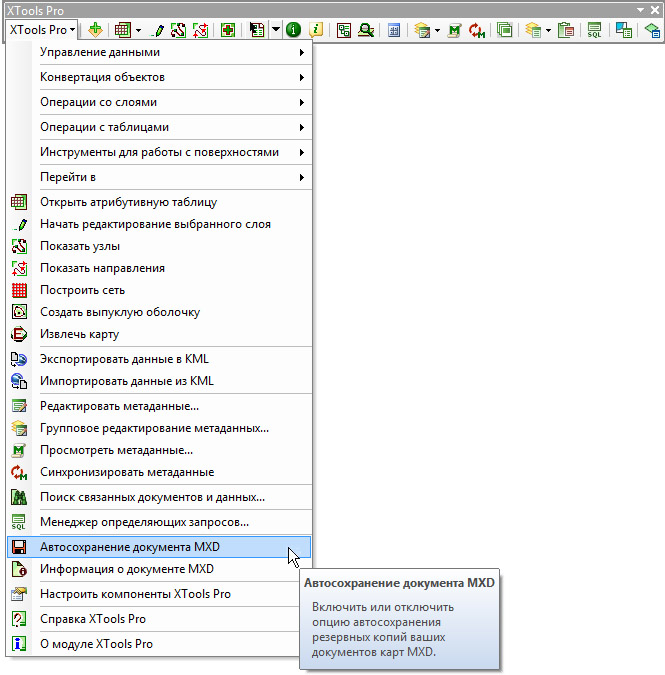Choose 'Построить сеть' from the menu
The height and width of the screenshot is (675, 665).
(x=159, y=290)
